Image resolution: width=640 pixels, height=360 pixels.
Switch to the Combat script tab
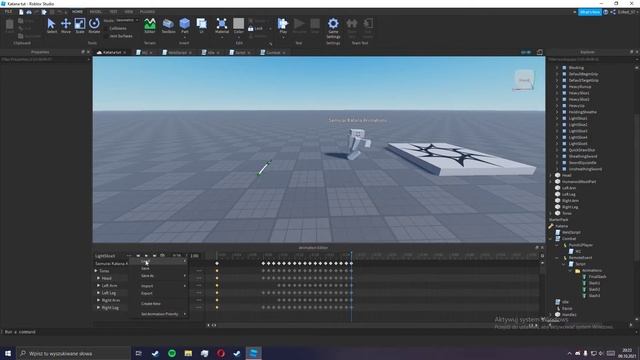(273, 52)
